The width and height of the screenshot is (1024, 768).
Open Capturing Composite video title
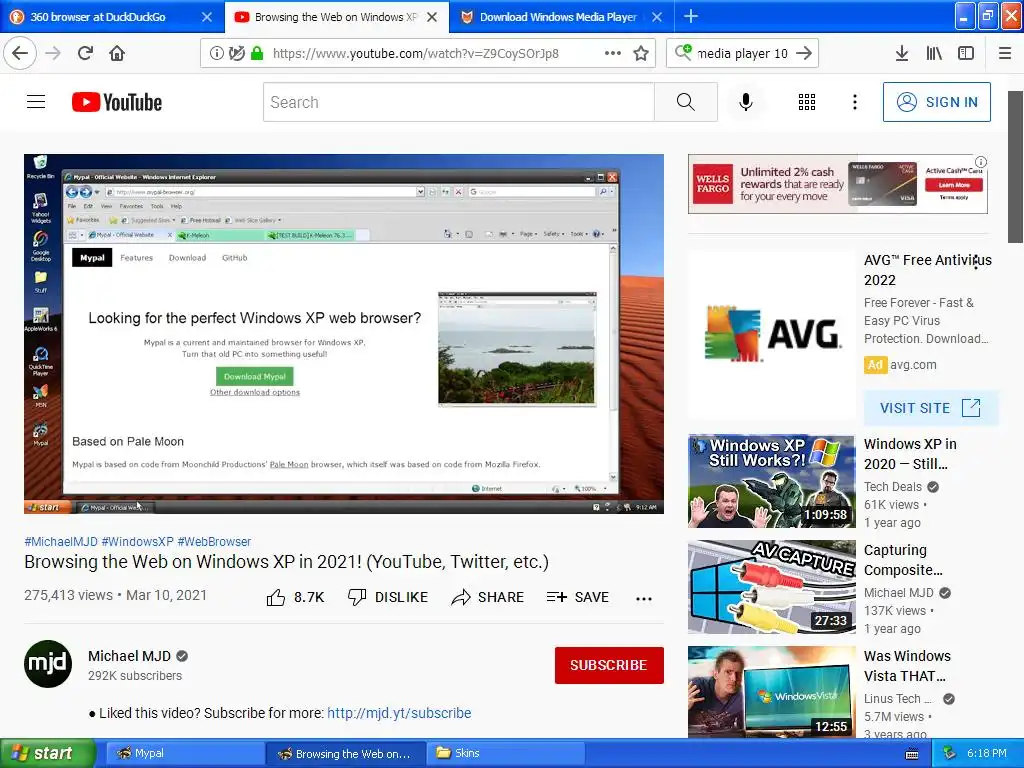click(x=903, y=560)
